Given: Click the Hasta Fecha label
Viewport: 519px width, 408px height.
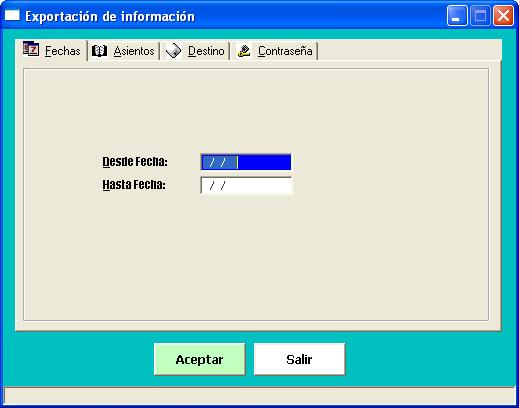Looking at the screenshot, I should coord(134,185).
